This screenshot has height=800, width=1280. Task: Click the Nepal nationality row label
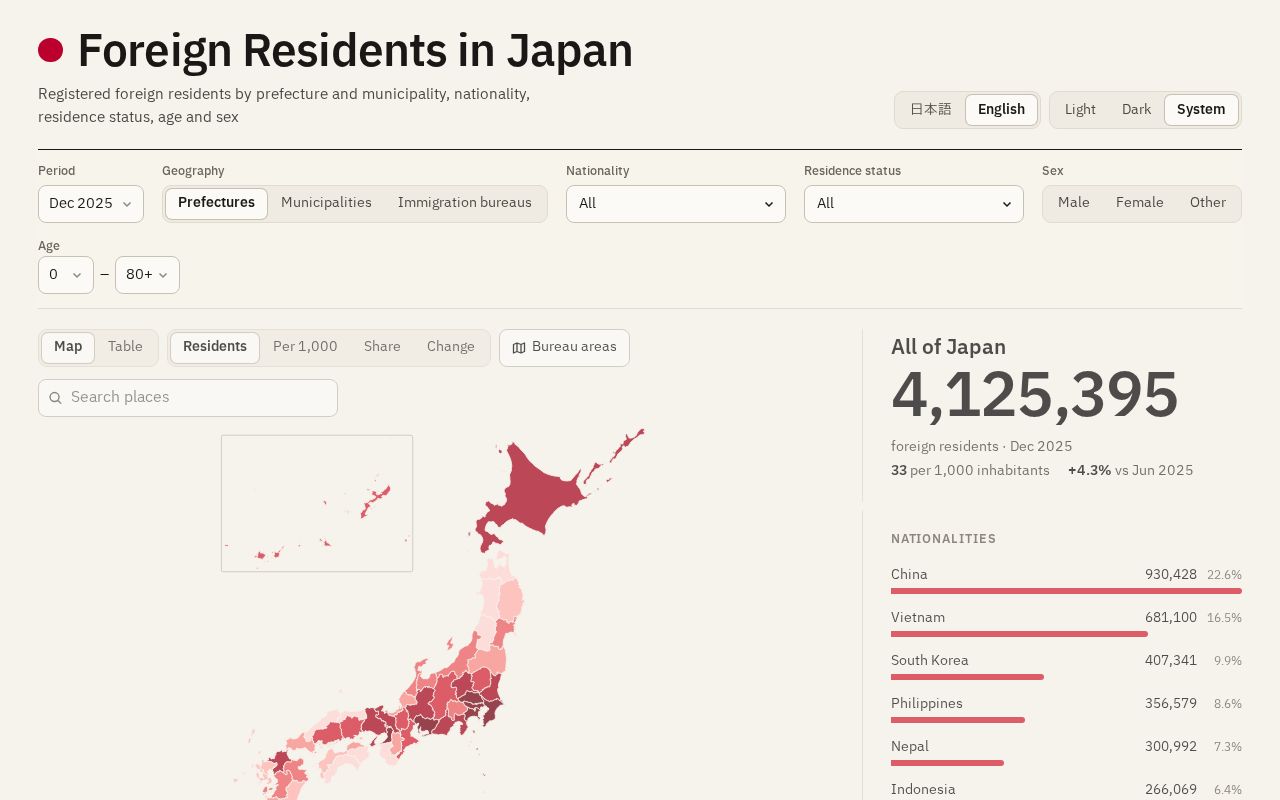(910, 747)
